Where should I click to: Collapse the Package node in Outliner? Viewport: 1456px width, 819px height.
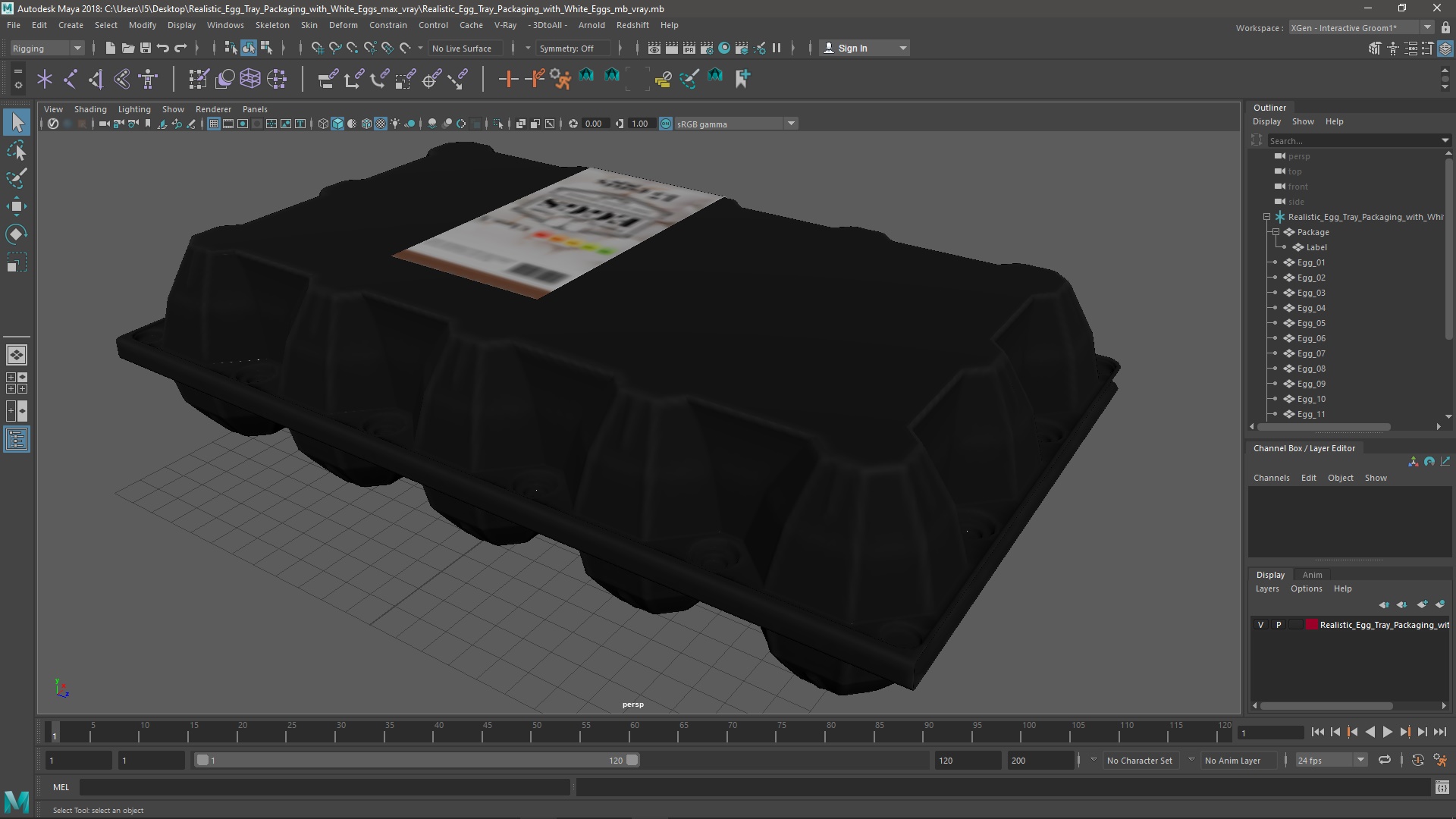pos(1276,232)
